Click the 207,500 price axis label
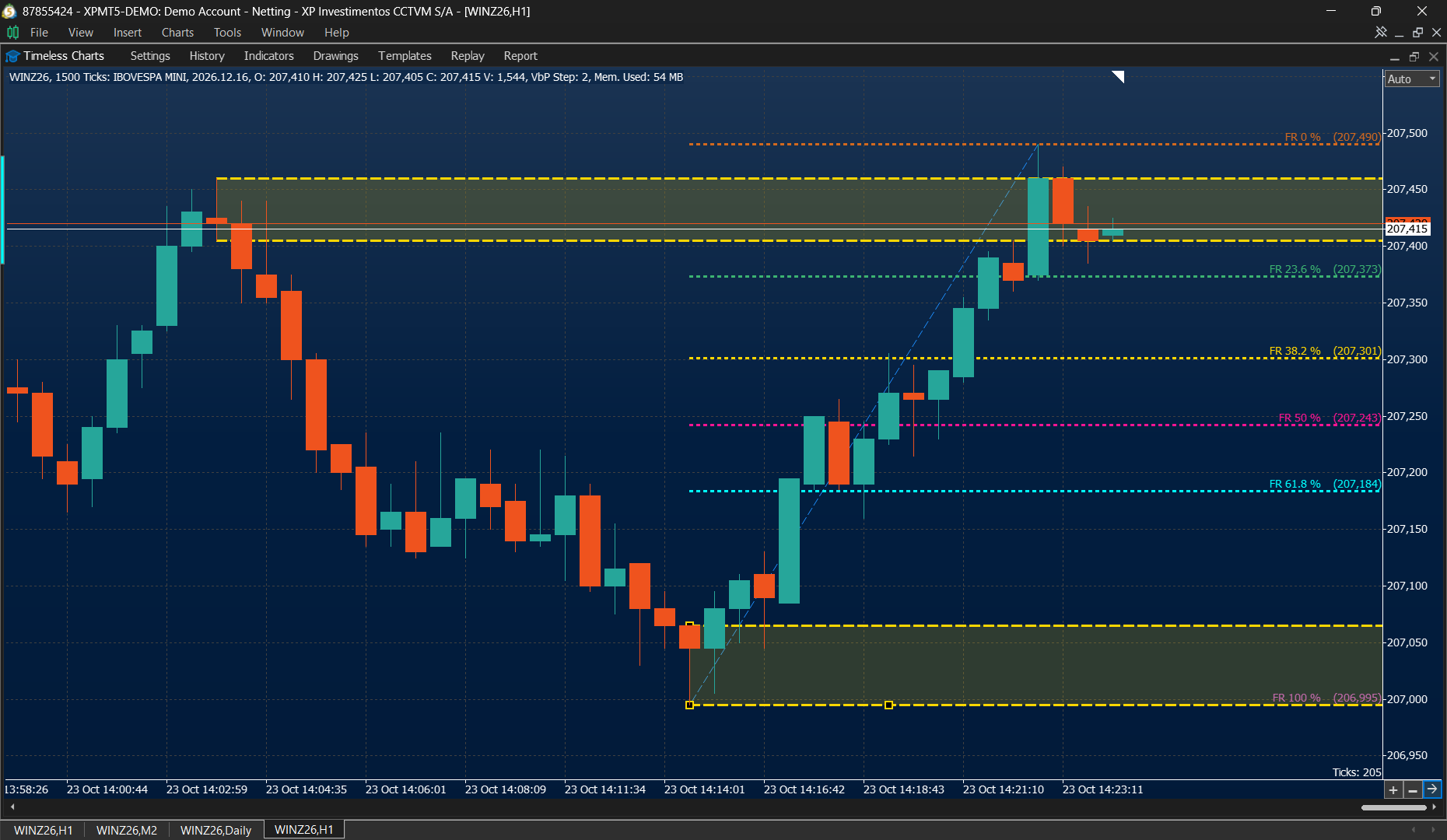The image size is (1447, 840). point(1407,133)
